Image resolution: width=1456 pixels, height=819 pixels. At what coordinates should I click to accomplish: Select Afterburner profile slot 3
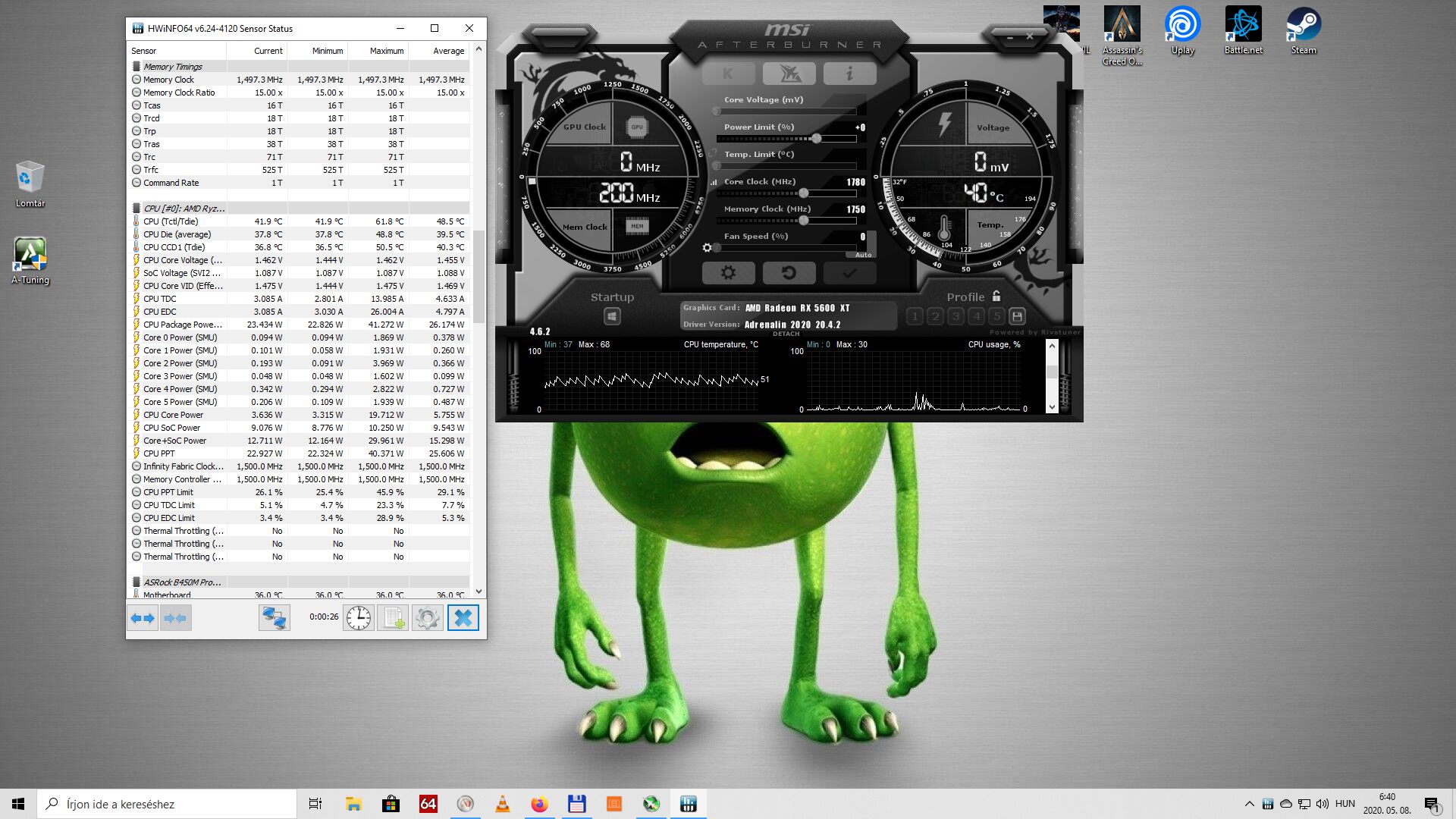click(x=955, y=316)
